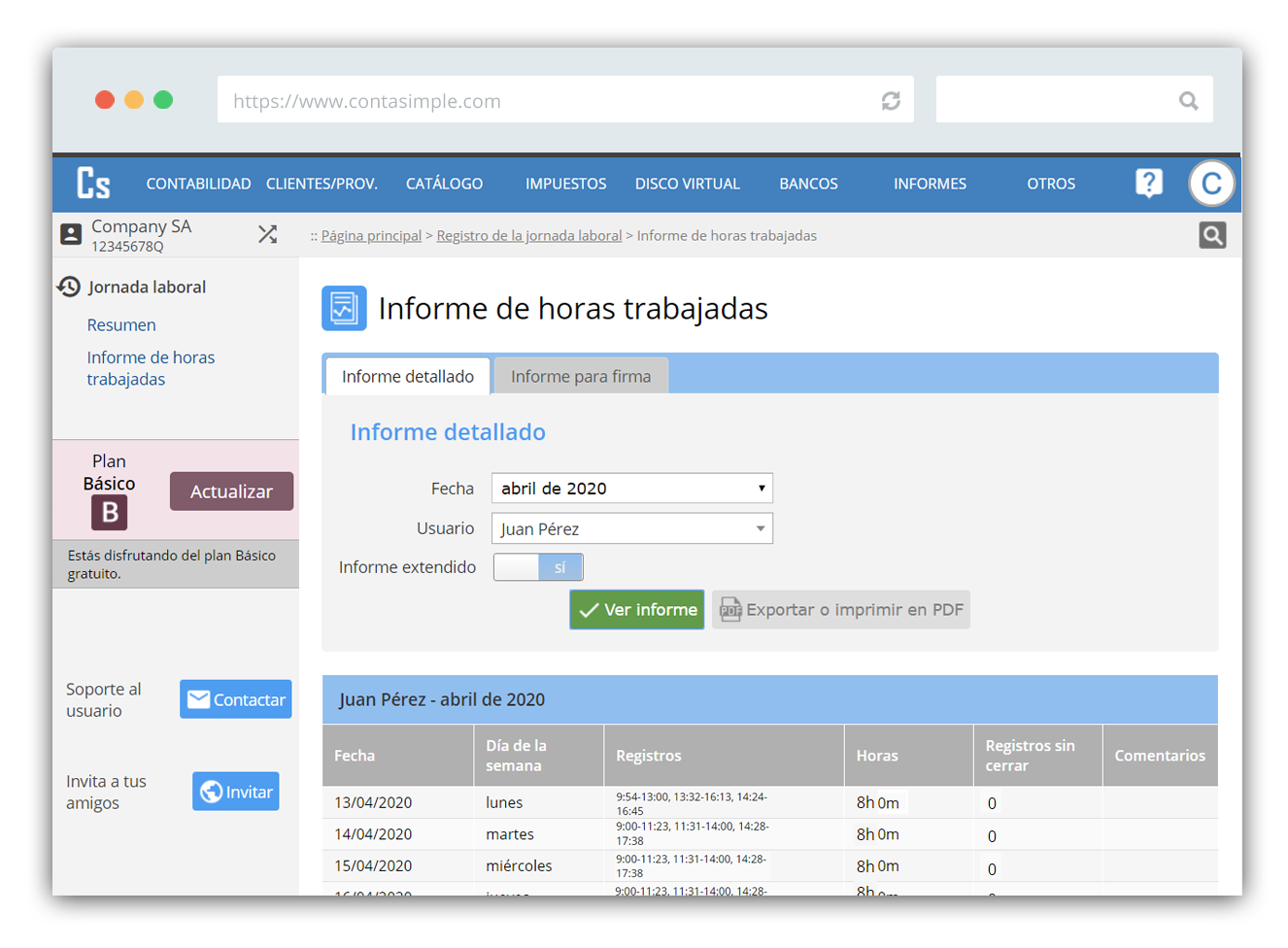
Task: Click Exportar o imprimir en PDF
Action: pyautogui.click(x=840, y=610)
